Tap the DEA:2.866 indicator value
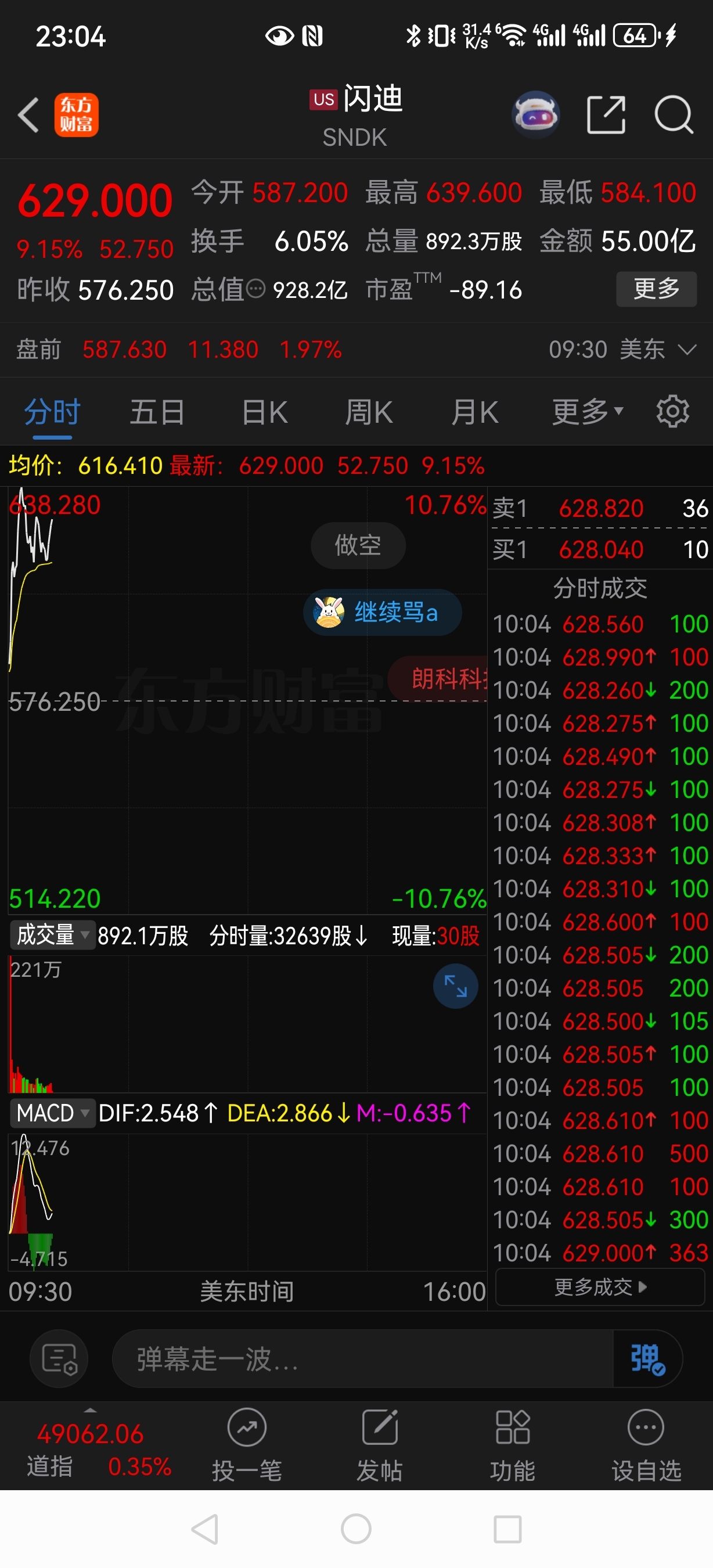This screenshot has height=1568, width=713. 289,1113
